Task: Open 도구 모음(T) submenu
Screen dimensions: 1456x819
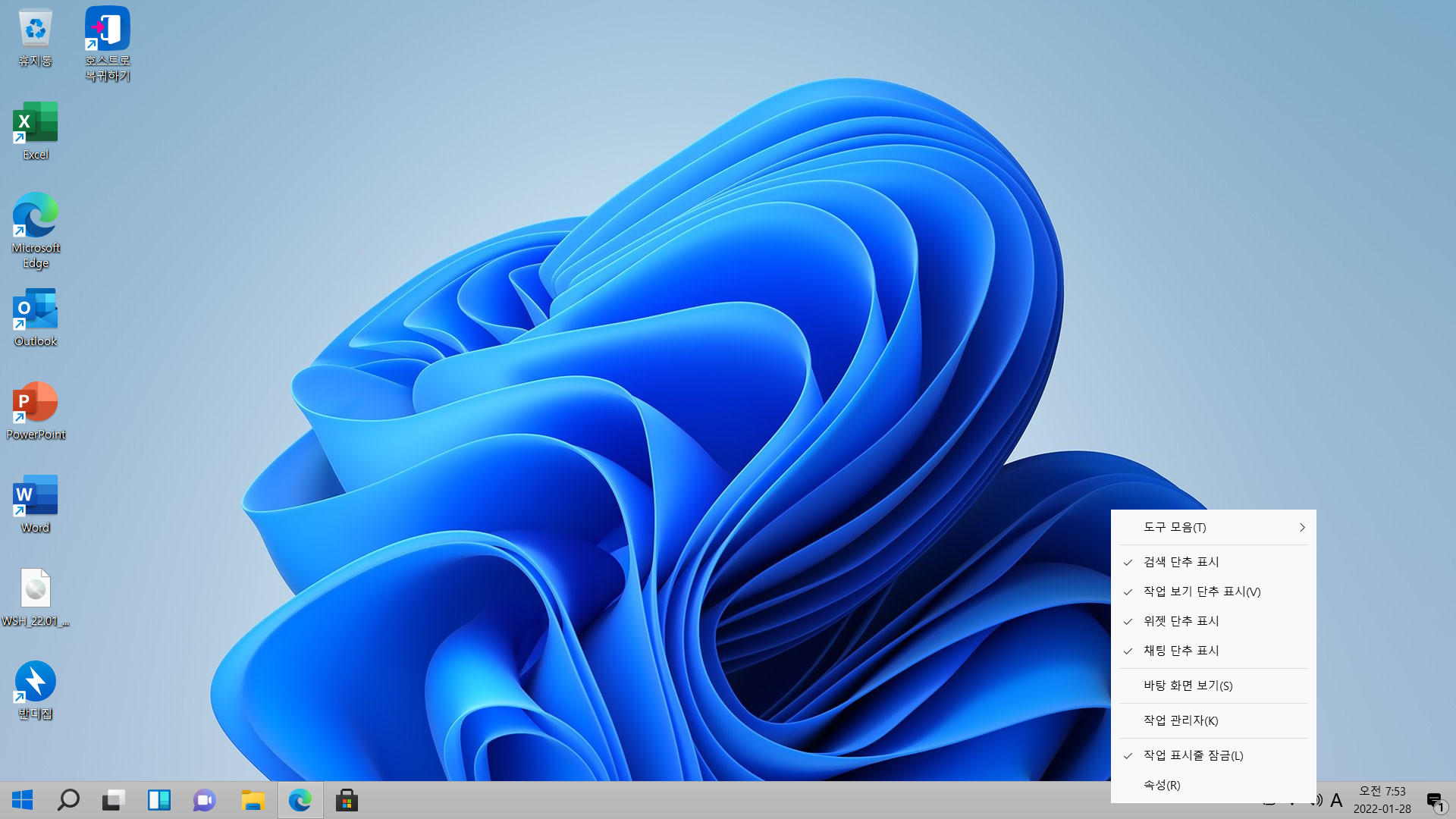Action: point(1213,527)
